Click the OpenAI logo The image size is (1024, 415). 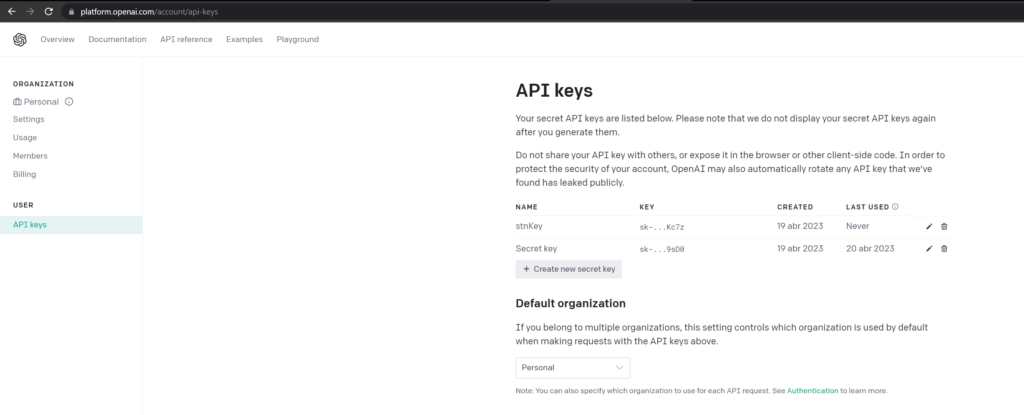coord(20,40)
